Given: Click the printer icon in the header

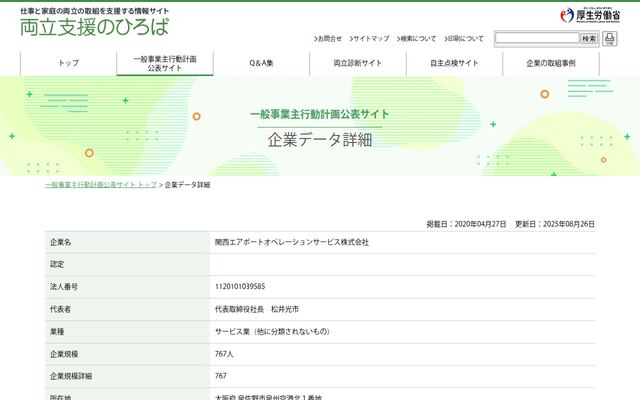Looking at the screenshot, I should (609, 38).
